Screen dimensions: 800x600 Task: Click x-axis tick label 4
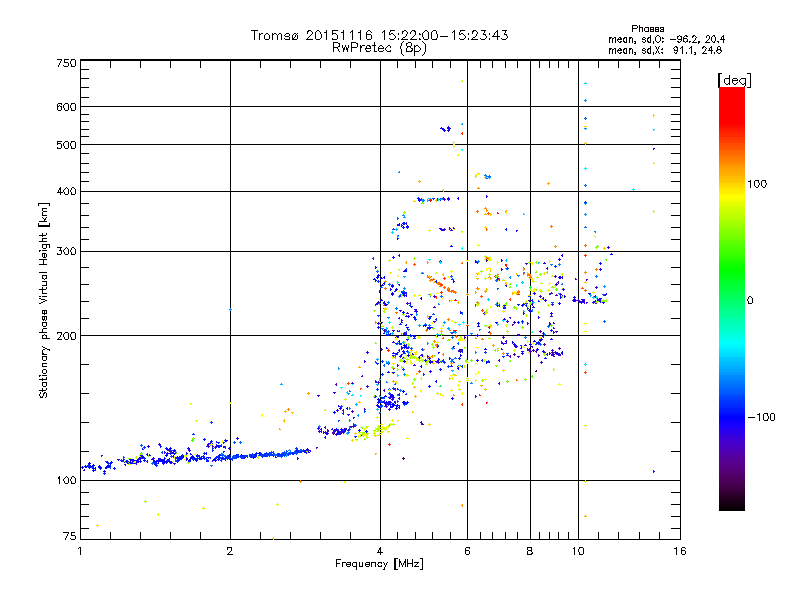(380, 551)
